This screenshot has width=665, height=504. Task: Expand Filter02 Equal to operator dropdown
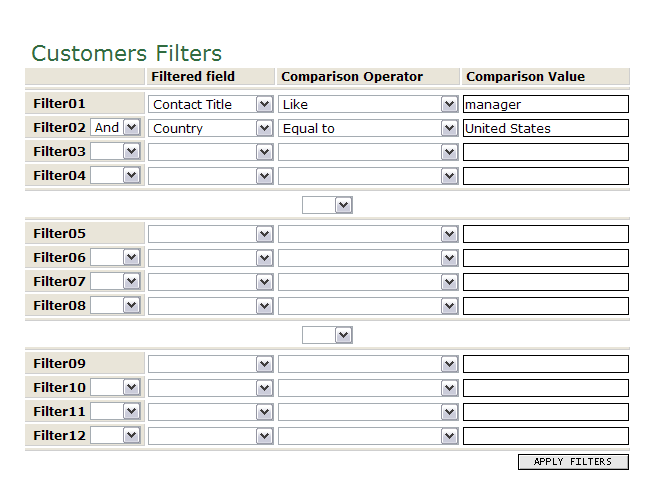368,128
